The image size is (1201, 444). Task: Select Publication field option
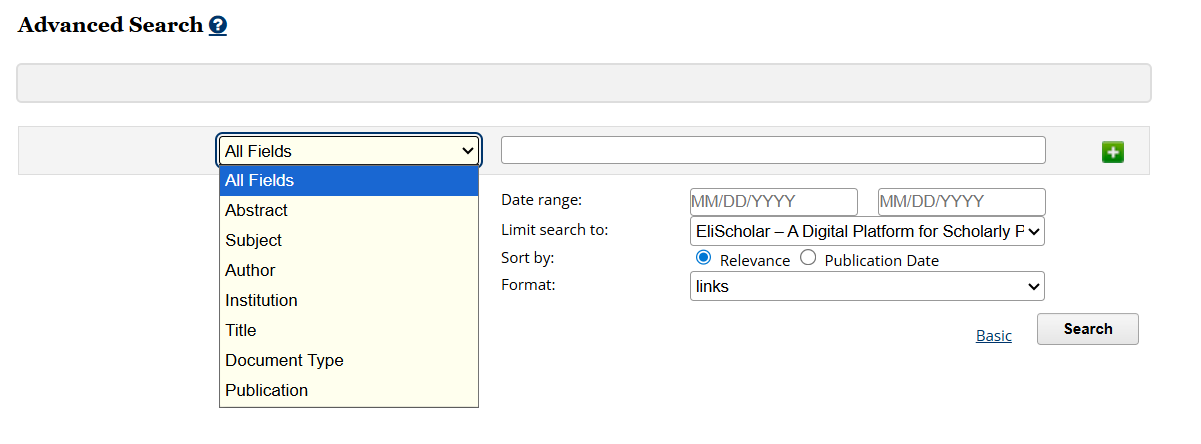pos(348,391)
